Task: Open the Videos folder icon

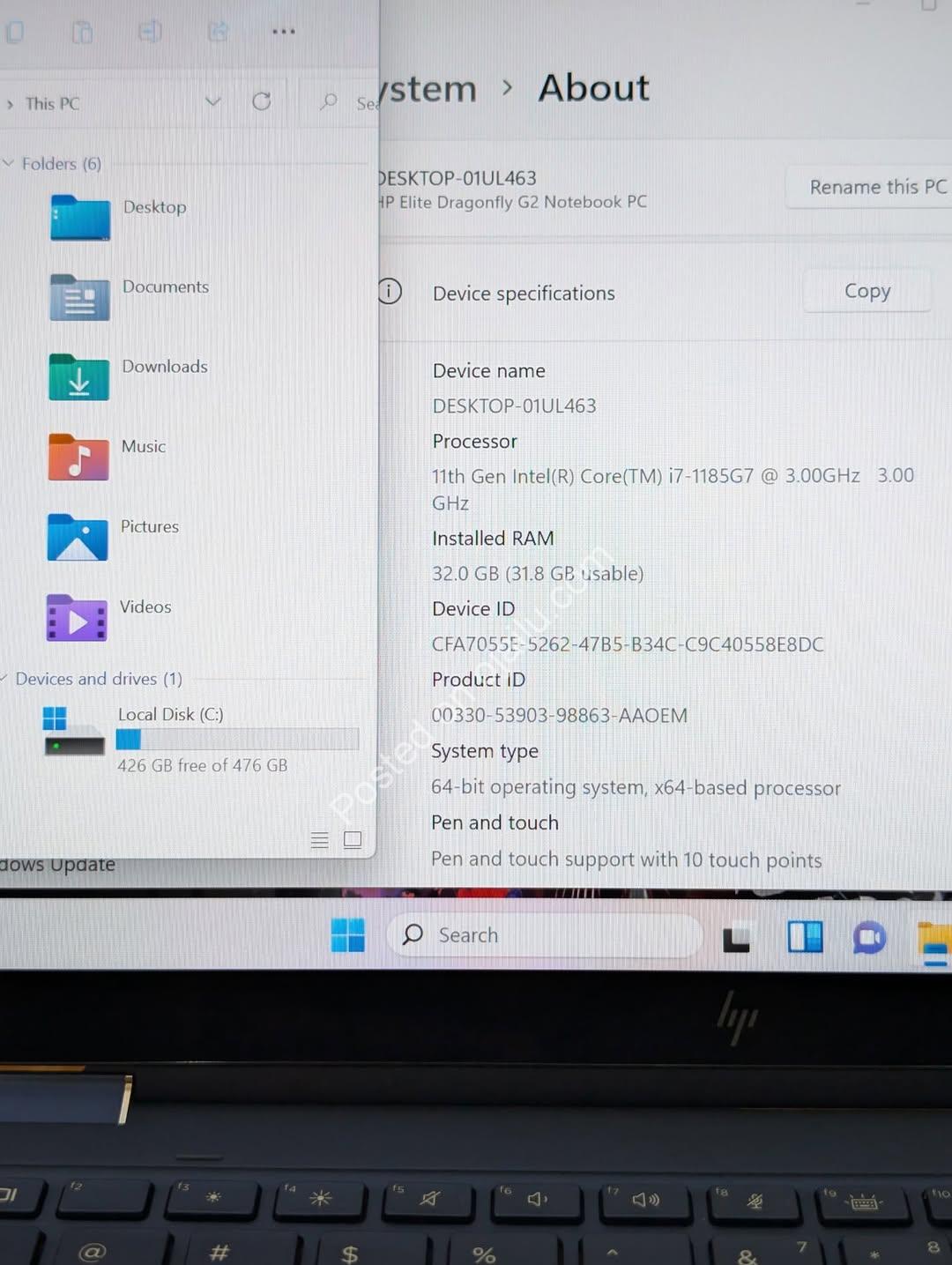Action: pos(77,617)
